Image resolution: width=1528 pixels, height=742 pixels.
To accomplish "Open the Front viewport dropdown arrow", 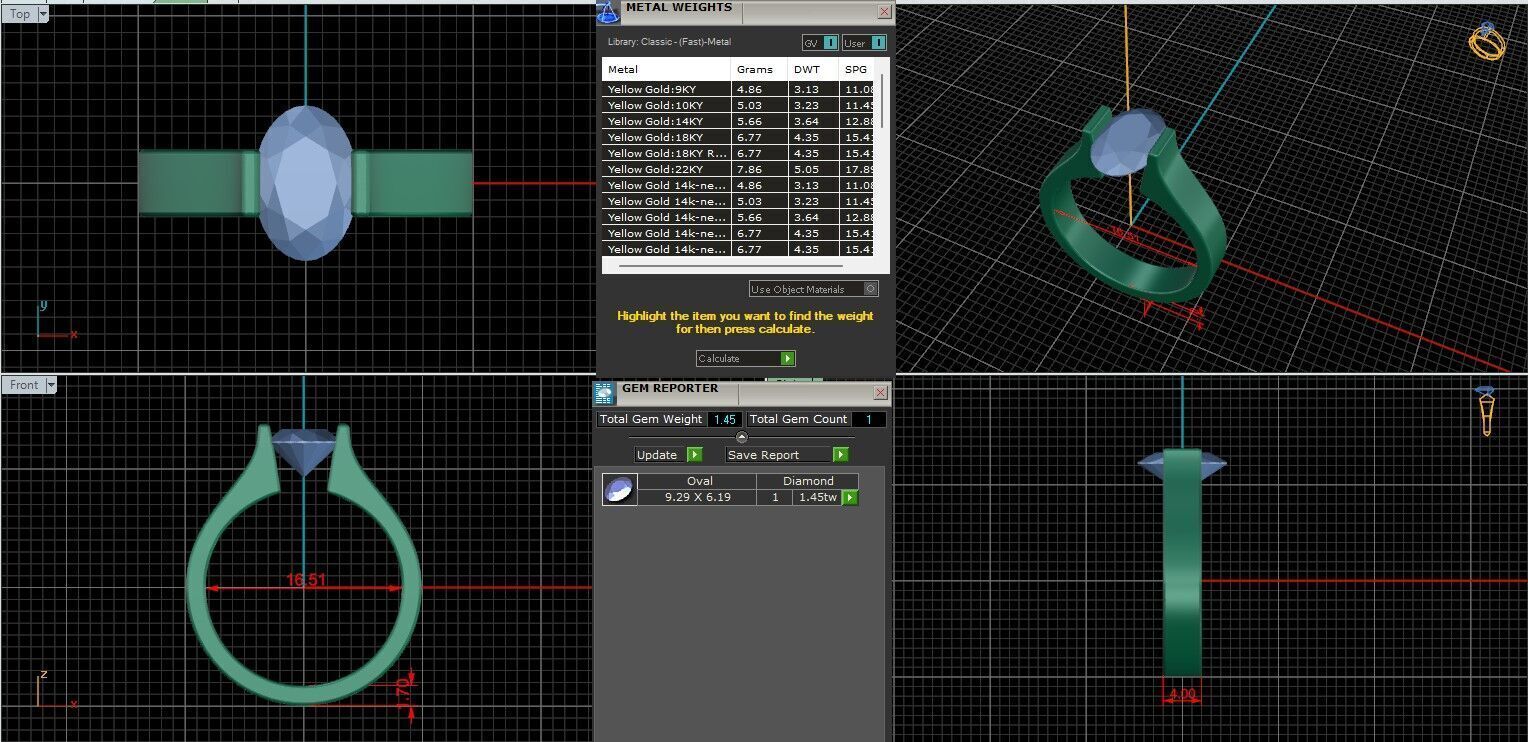I will click(x=51, y=385).
